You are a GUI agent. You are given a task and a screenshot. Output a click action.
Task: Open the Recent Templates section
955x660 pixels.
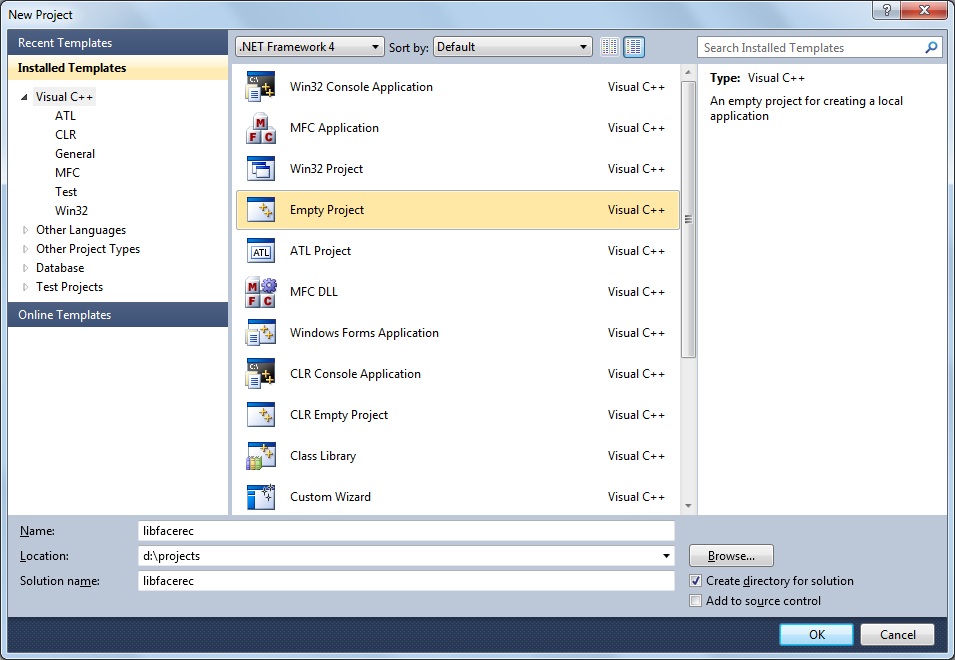click(x=118, y=43)
